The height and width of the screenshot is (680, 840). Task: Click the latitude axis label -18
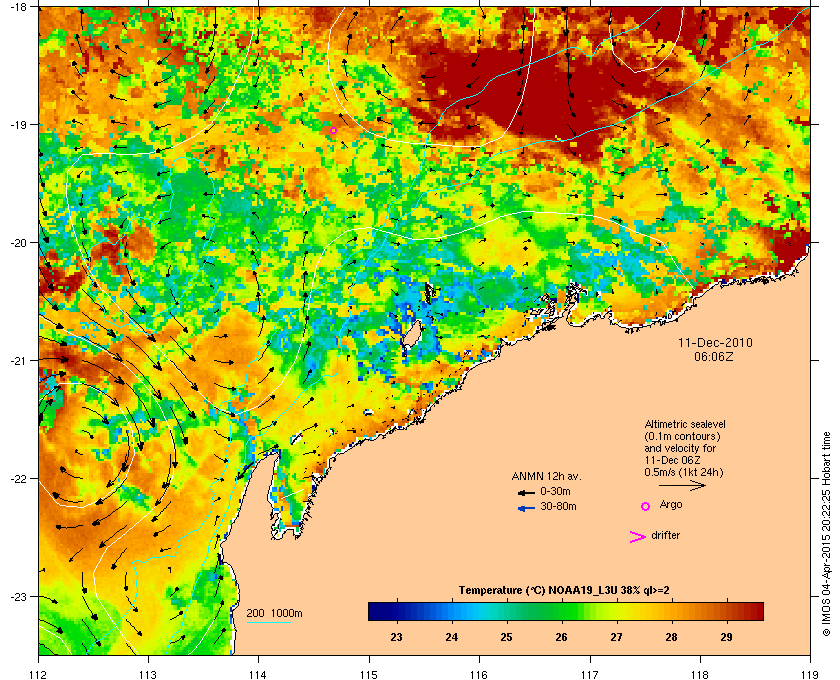(x=18, y=6)
